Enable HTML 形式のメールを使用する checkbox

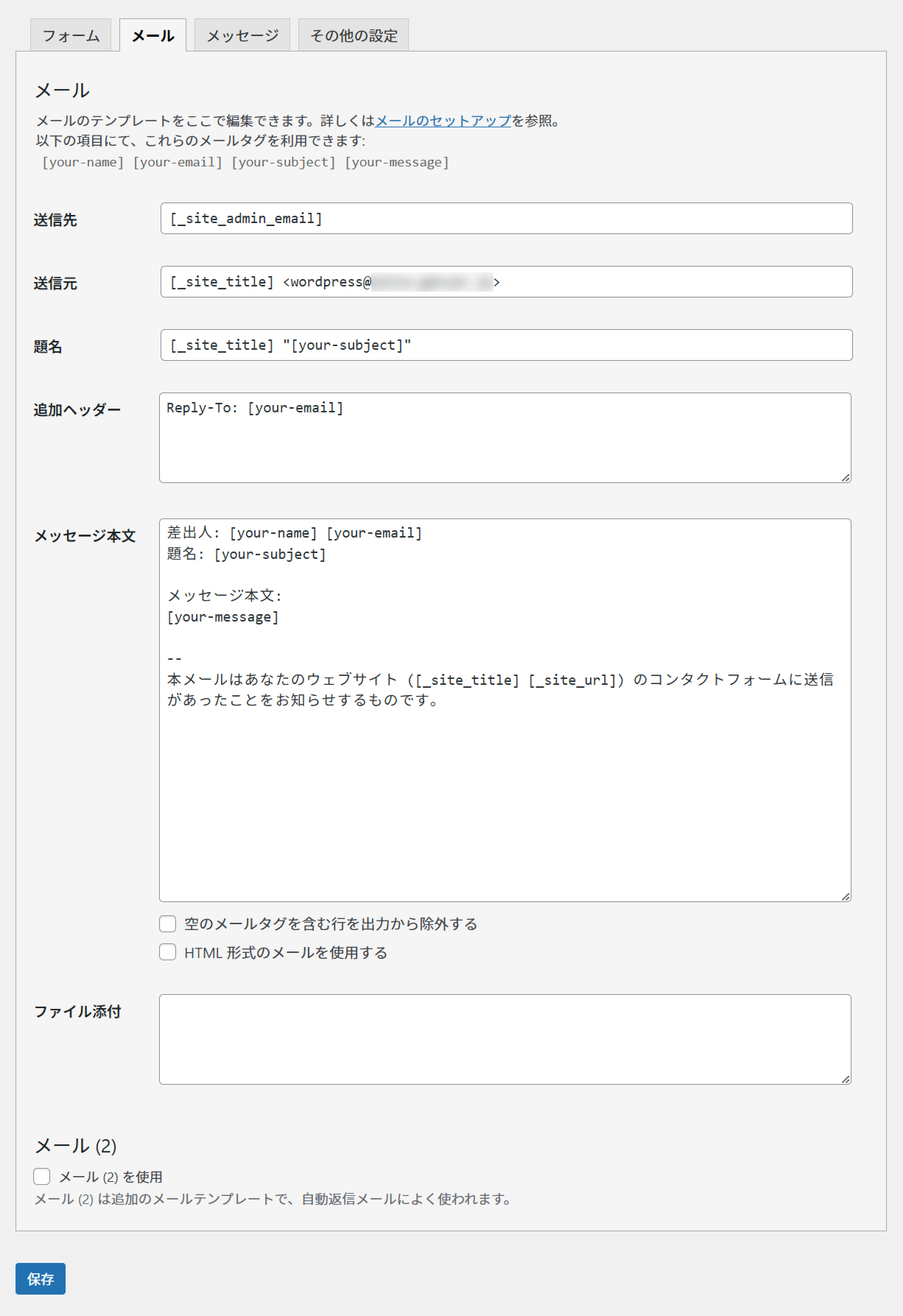pyautogui.click(x=168, y=952)
